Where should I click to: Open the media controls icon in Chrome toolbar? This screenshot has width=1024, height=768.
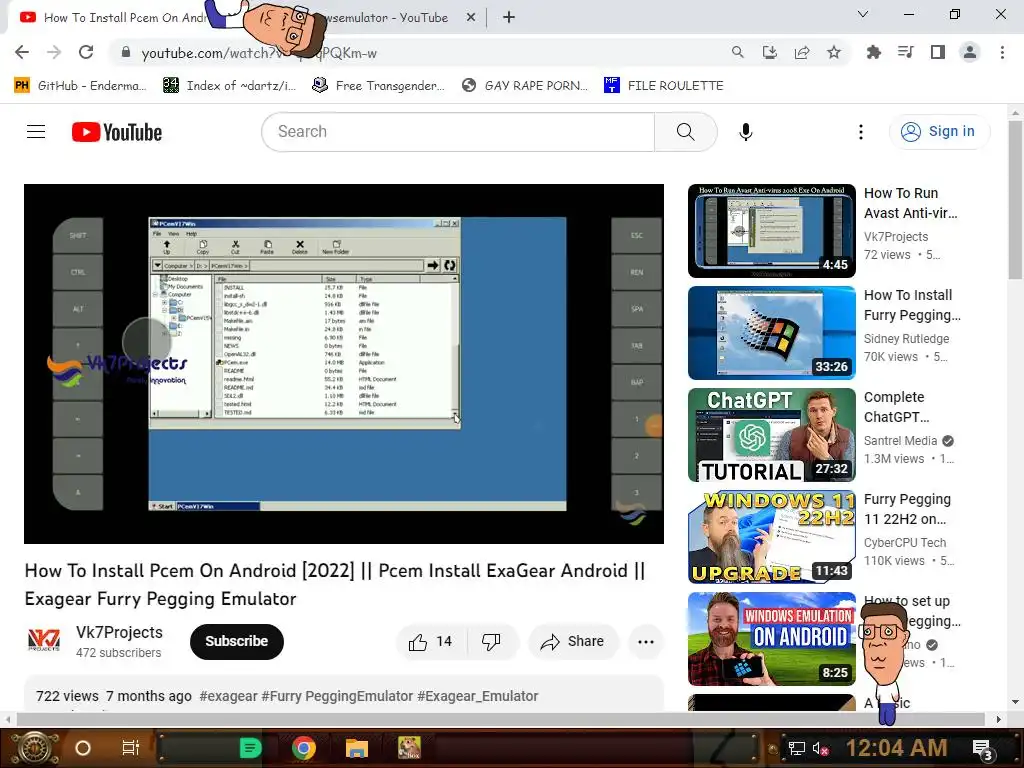click(x=906, y=52)
